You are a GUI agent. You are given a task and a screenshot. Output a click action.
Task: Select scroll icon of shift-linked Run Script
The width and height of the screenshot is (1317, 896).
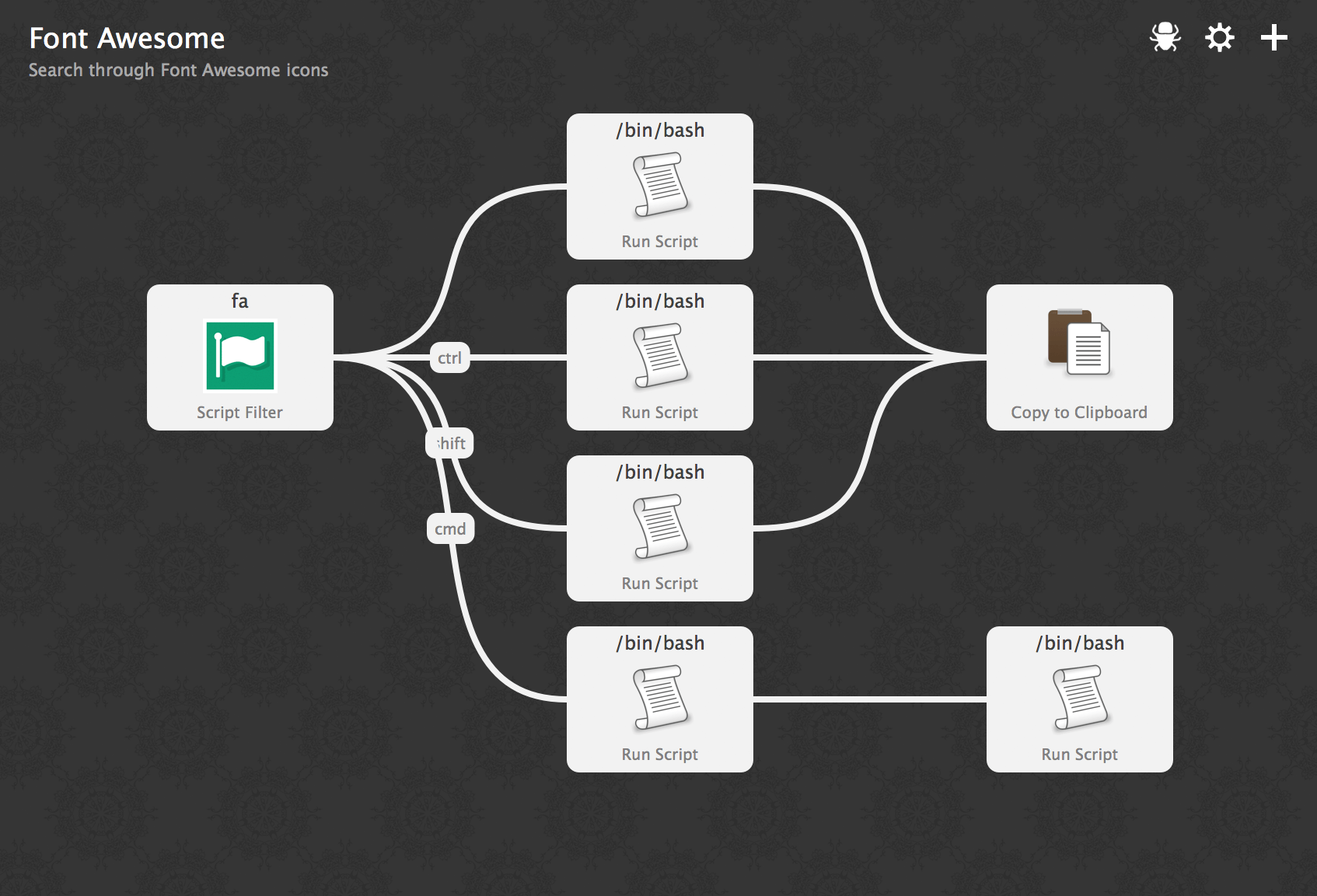pos(660,527)
